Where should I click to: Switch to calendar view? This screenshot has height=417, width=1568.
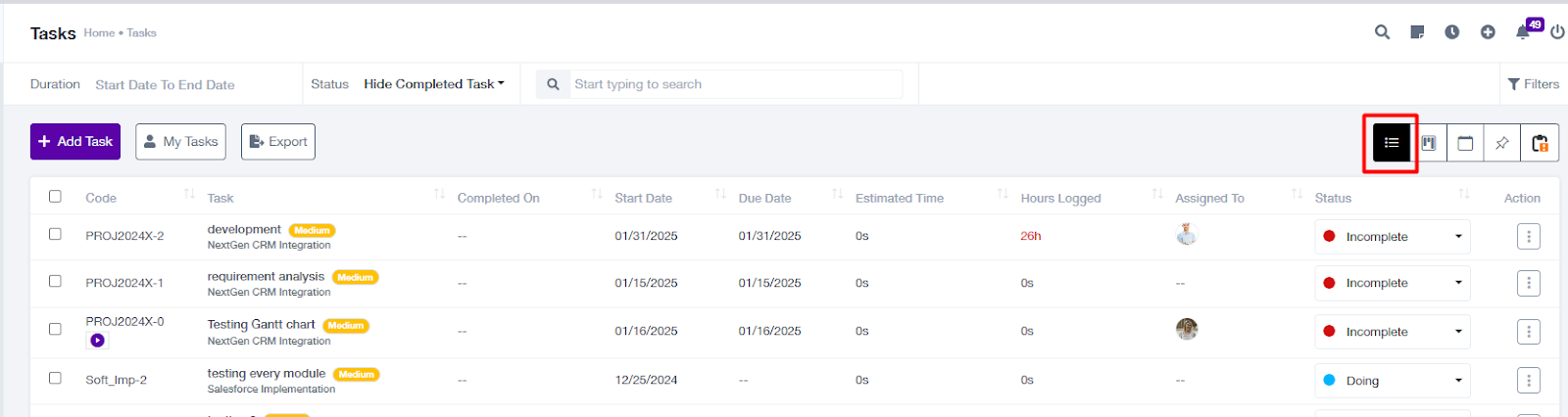1465,143
